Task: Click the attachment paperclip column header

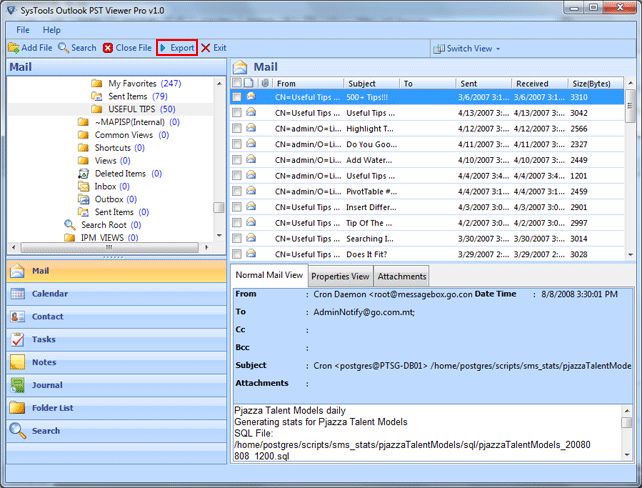Action: coord(265,83)
